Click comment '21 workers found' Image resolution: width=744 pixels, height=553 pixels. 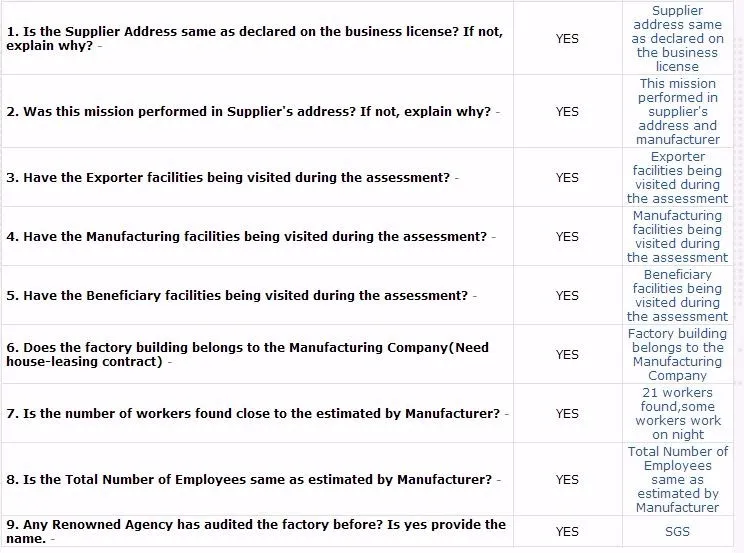677,413
